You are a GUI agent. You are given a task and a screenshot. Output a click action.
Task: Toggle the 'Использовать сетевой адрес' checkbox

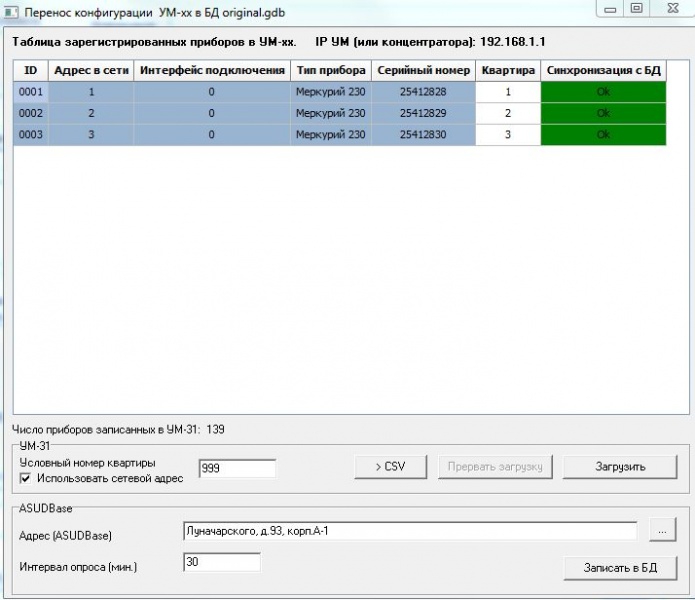click(x=26, y=478)
